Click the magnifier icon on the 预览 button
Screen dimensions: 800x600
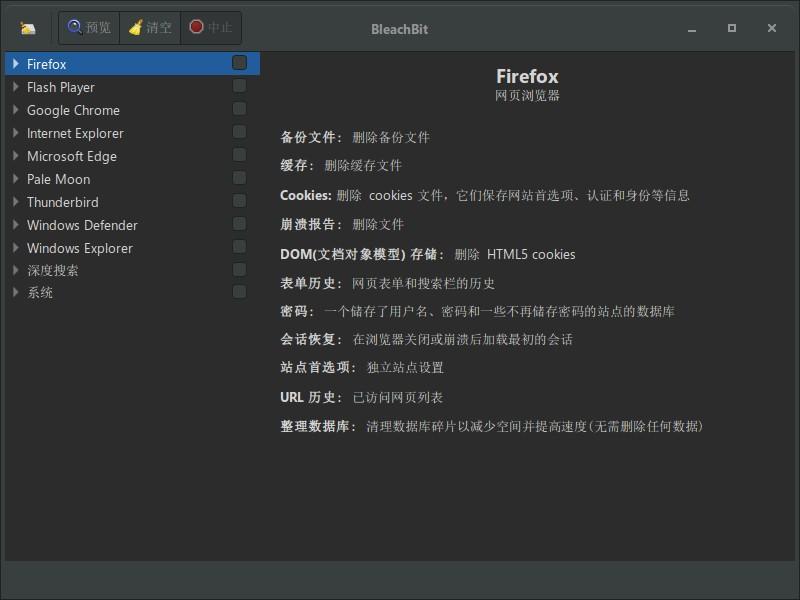tap(73, 27)
